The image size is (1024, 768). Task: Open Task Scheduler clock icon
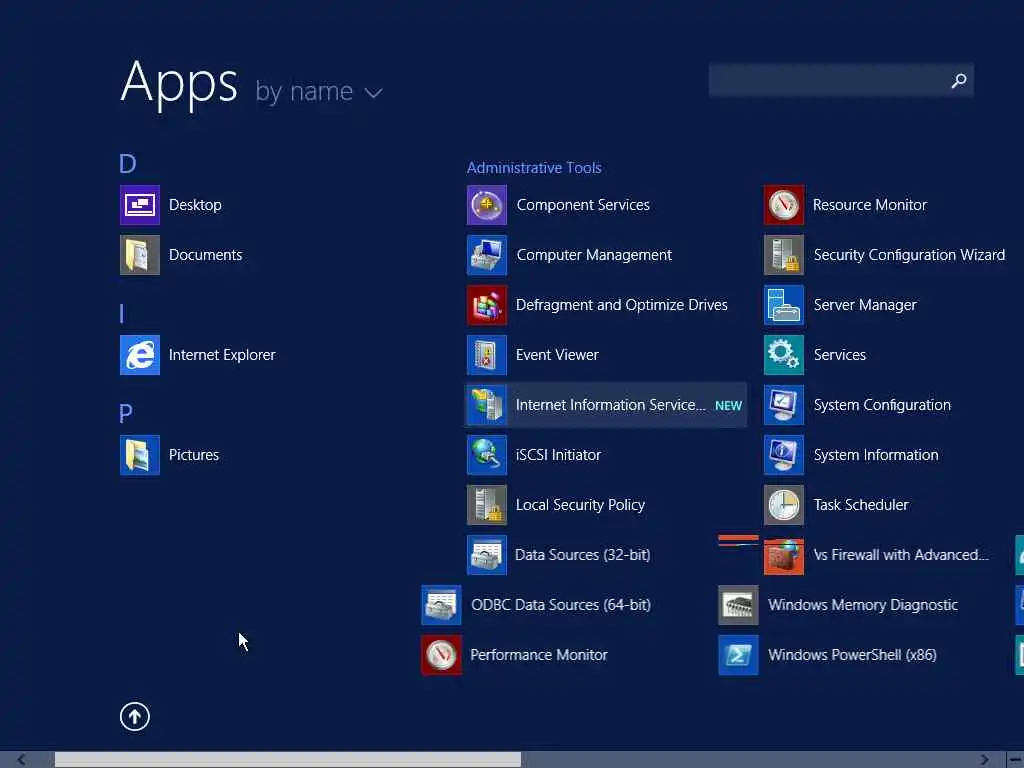pyautogui.click(x=784, y=505)
